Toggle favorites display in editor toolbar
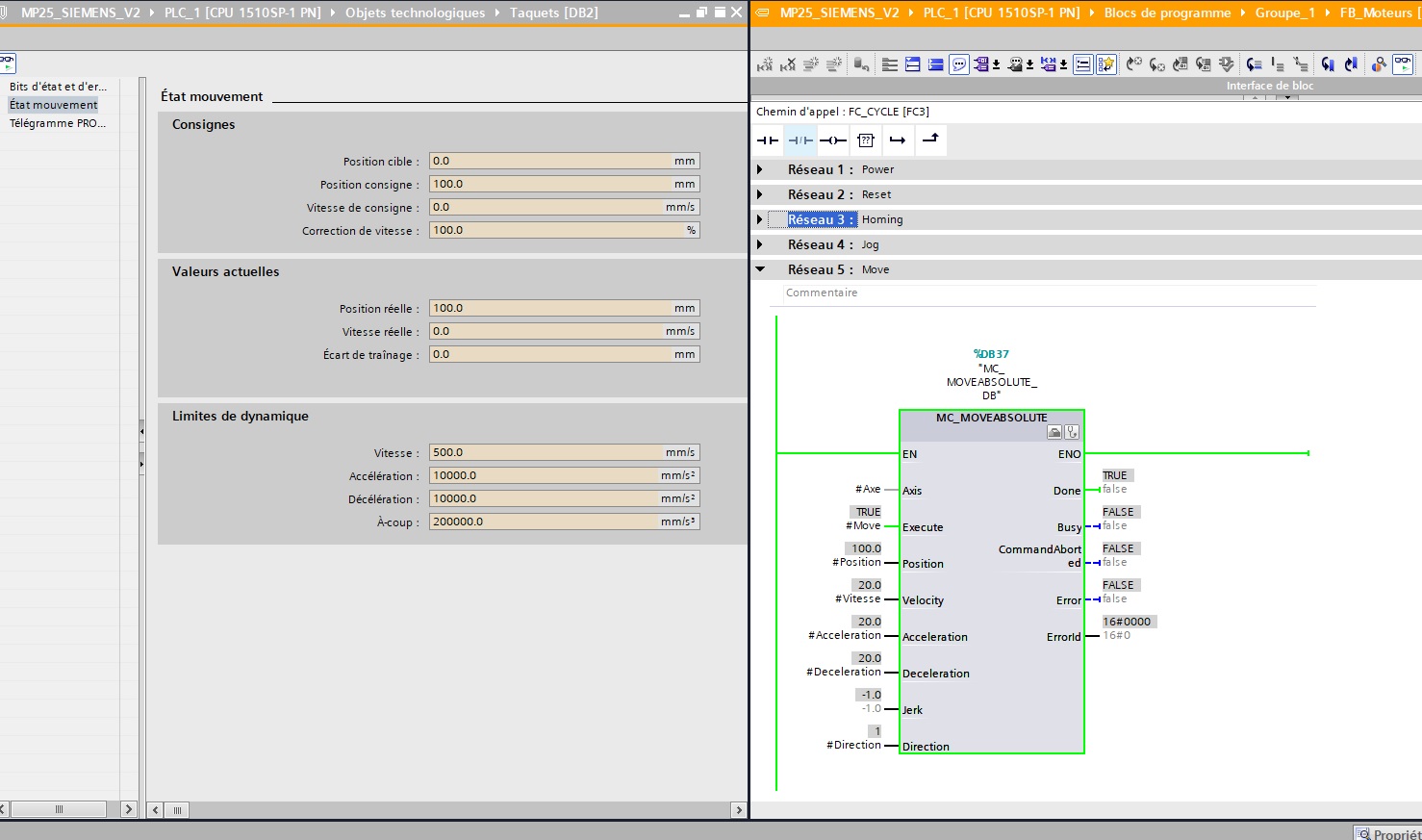Screen dimensions: 1422x840 coord(1106,64)
